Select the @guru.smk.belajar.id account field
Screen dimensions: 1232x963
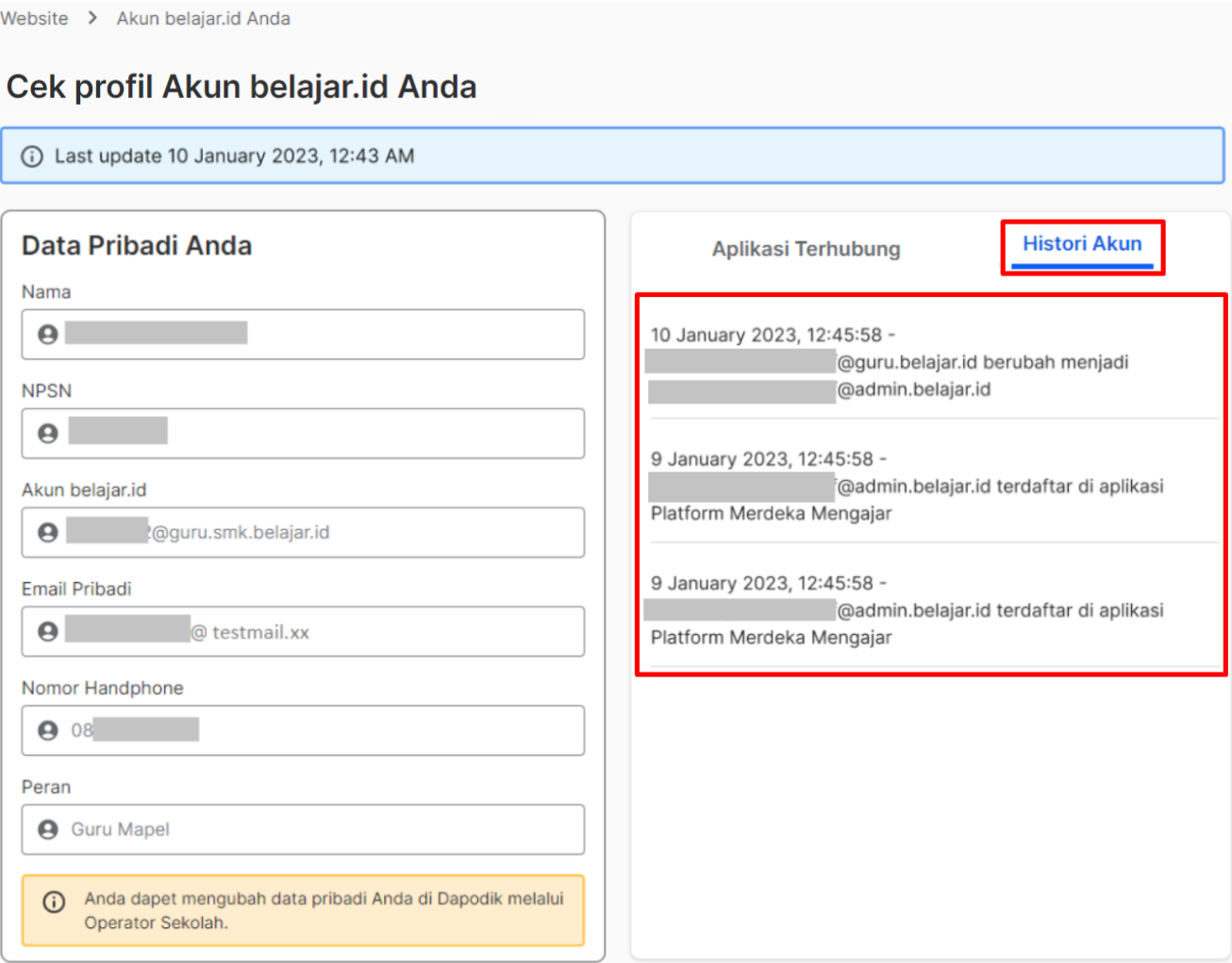tap(303, 532)
